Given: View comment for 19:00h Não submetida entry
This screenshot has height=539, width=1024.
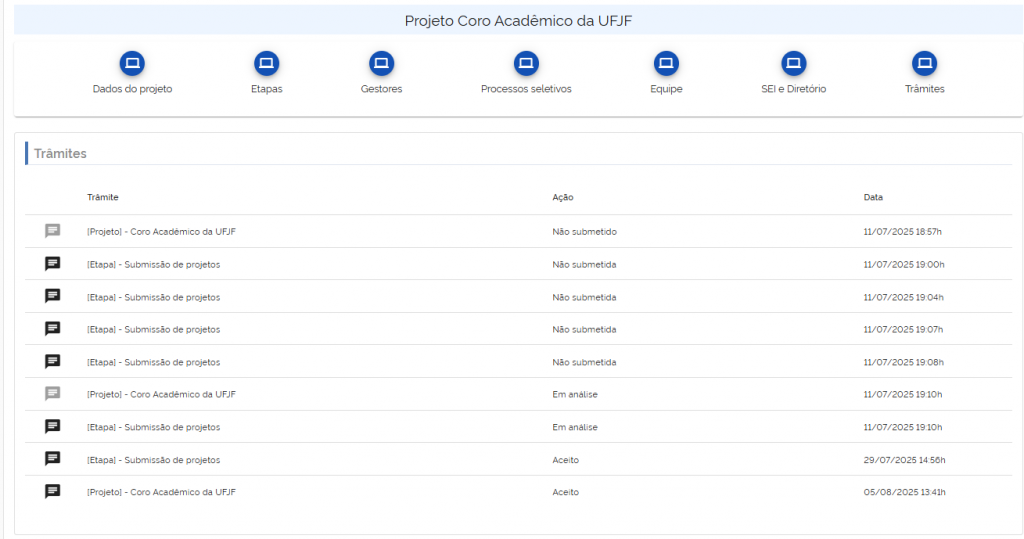Looking at the screenshot, I should point(53,264).
